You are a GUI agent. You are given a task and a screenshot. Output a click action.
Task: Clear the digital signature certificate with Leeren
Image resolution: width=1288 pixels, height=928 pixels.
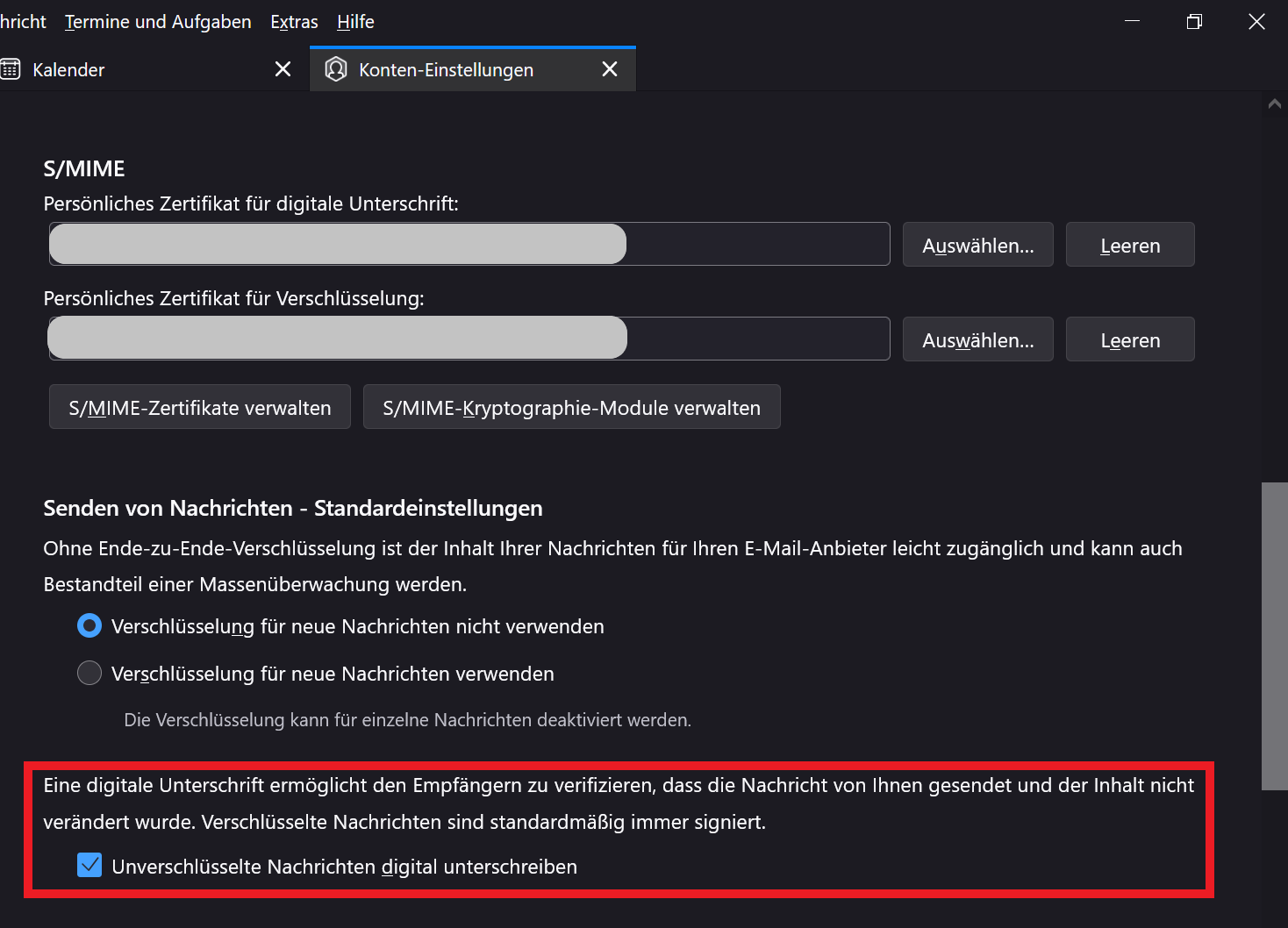coord(1129,245)
